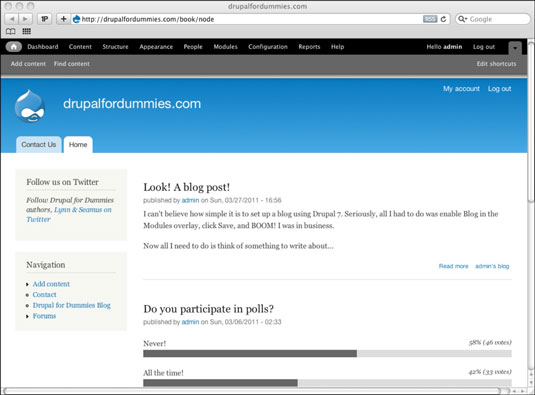The width and height of the screenshot is (535, 395).
Task: Open Drupal for Dummies Blog link
Action: pos(72,305)
